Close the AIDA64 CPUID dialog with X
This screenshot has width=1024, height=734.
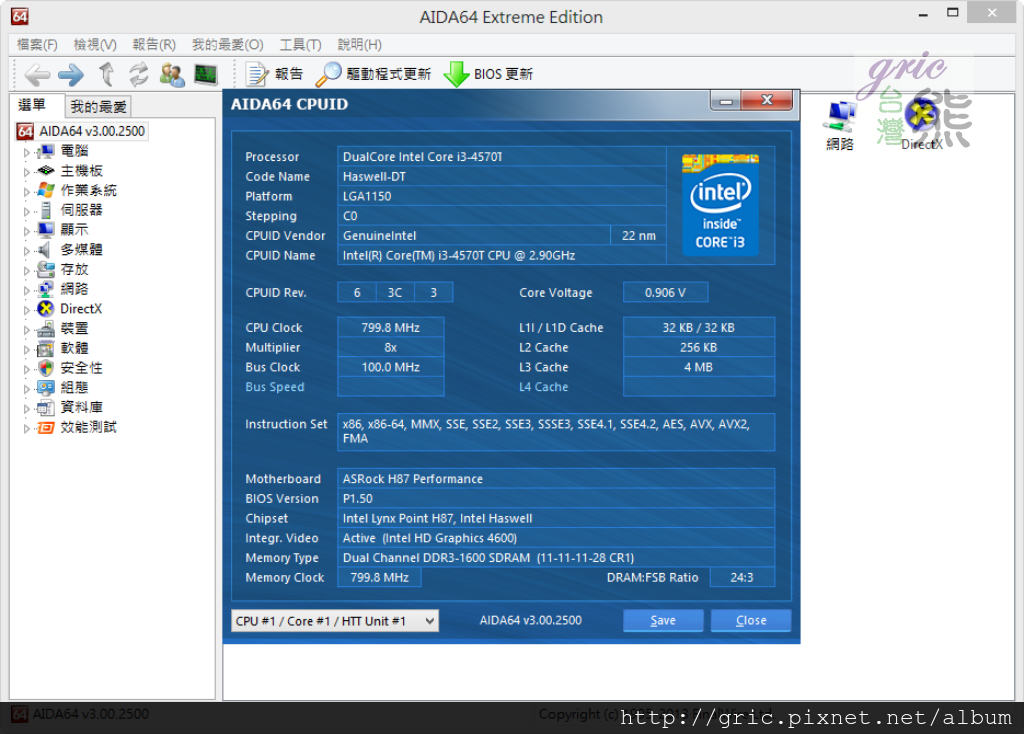point(767,100)
